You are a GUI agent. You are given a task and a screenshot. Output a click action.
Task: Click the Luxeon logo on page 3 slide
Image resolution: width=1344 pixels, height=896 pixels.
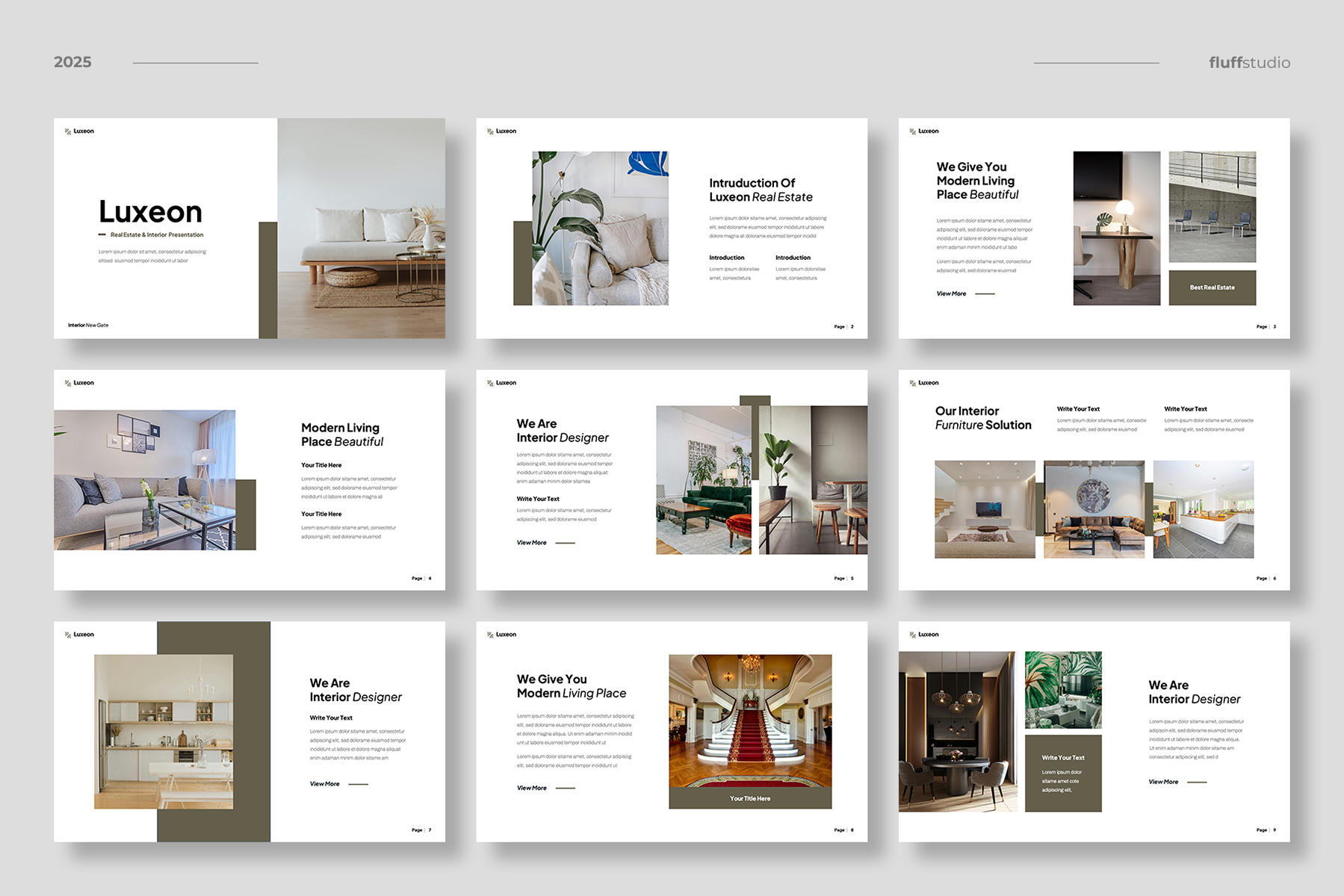(924, 131)
